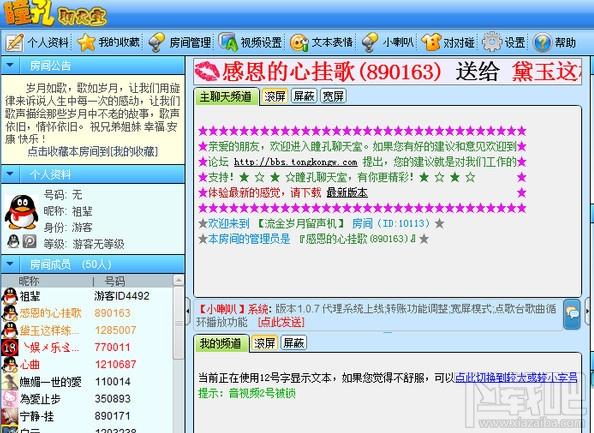
Task: Select member row 為愛止步 350893
Action: (87, 399)
